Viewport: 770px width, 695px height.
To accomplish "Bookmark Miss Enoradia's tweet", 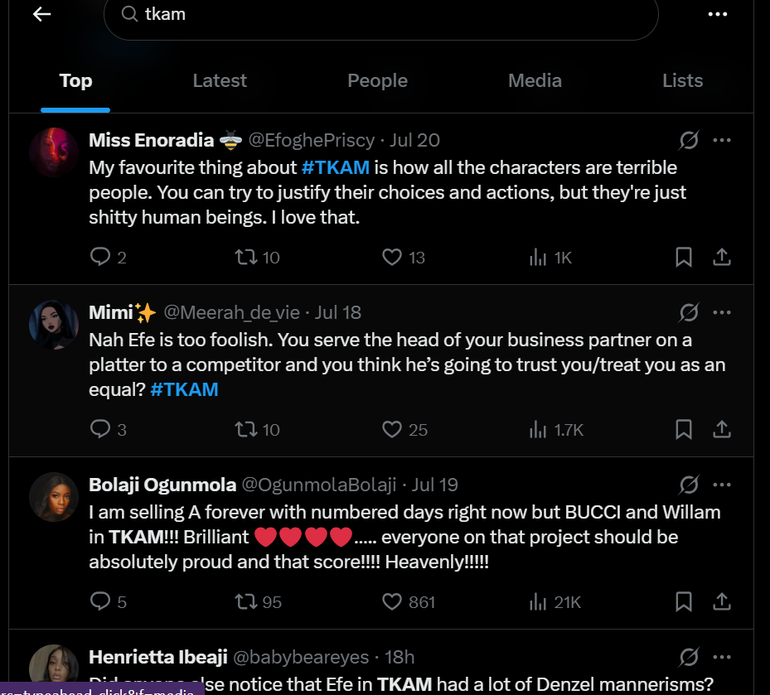I will click(x=683, y=257).
